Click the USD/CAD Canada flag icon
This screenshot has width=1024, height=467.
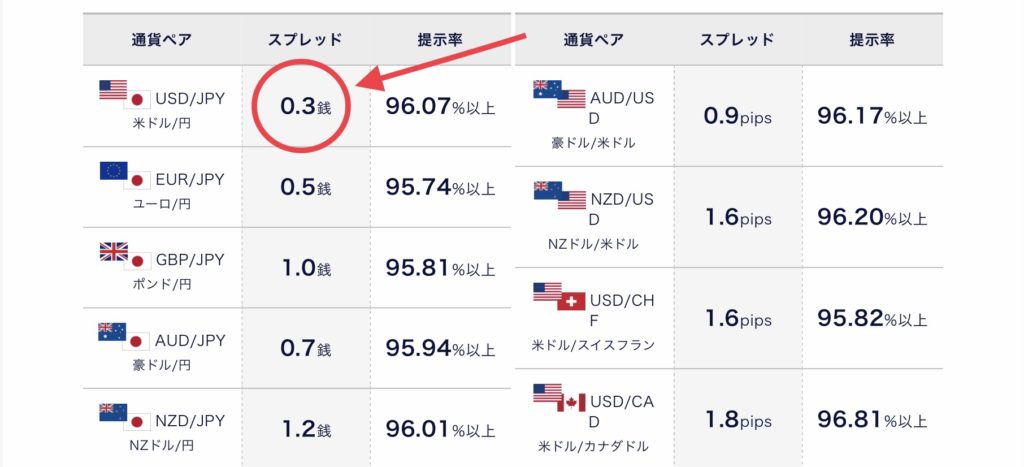coord(571,402)
